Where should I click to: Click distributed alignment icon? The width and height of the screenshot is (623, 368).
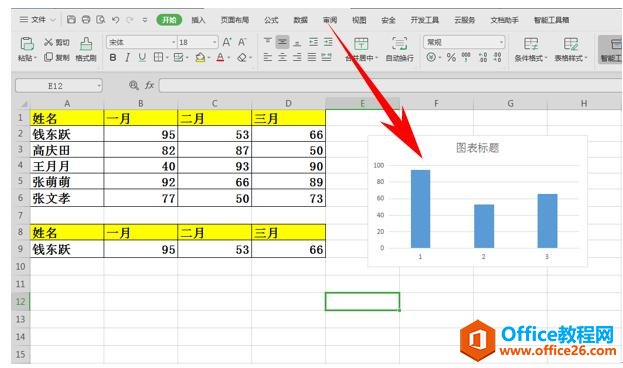coord(327,58)
